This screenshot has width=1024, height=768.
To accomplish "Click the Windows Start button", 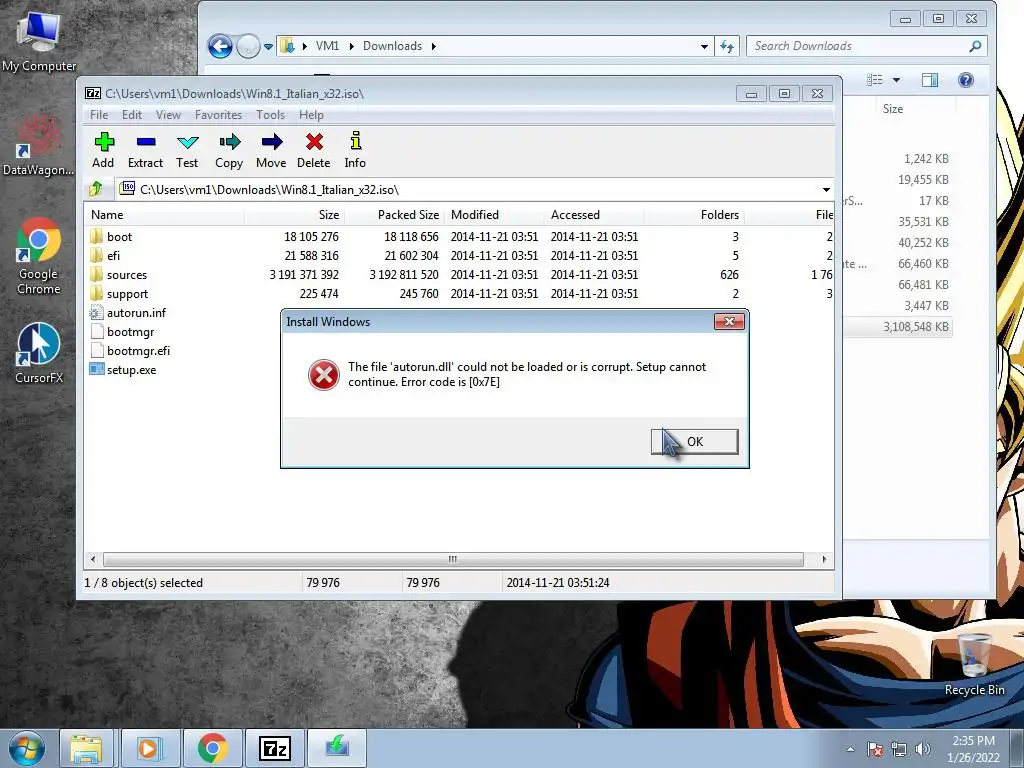I will (27, 748).
